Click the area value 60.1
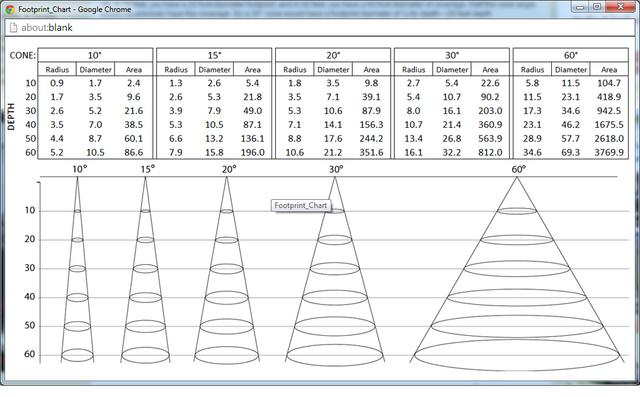The width and height of the screenshot is (640, 397). 134,139
